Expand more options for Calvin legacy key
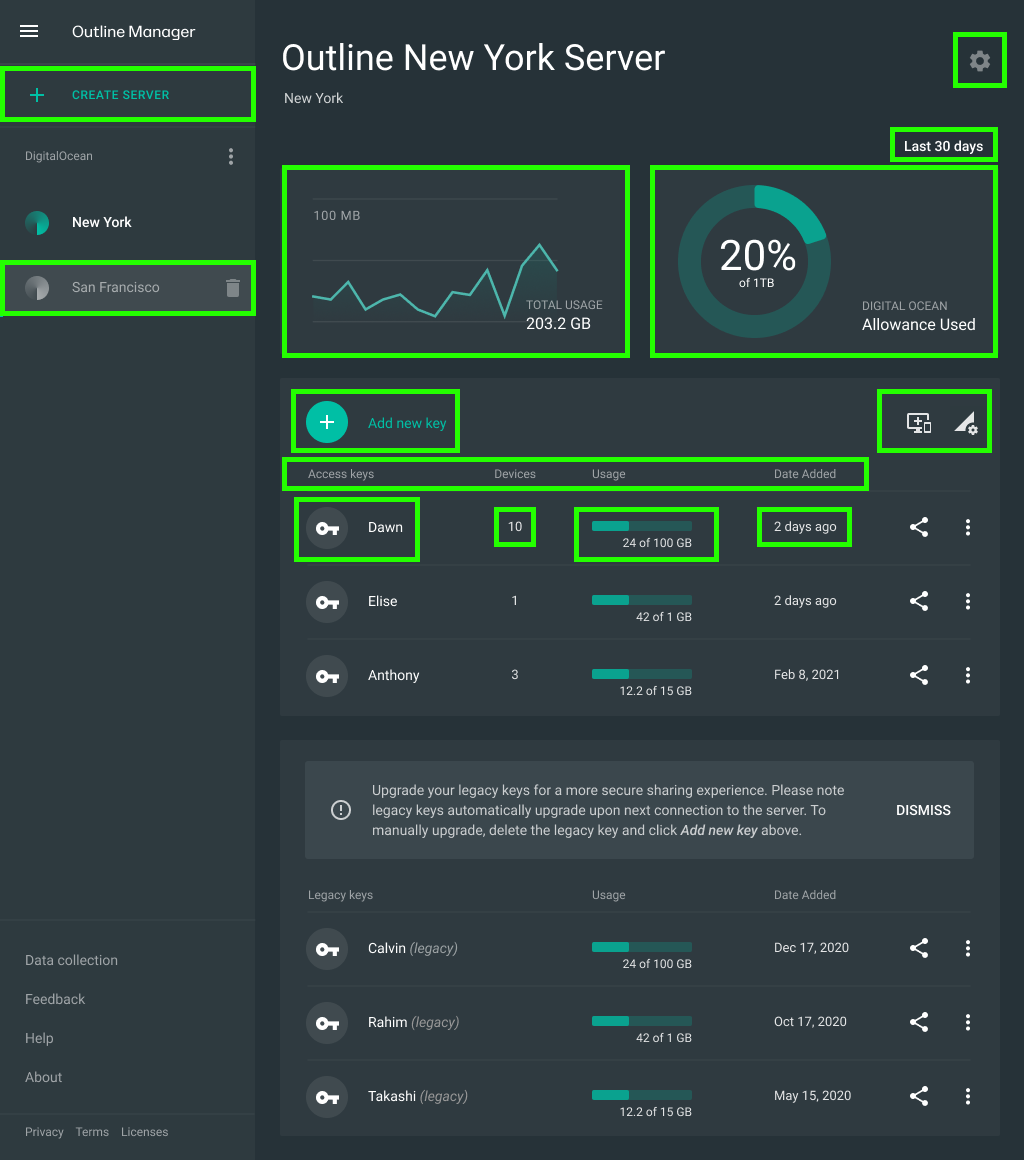The image size is (1024, 1160). 967,948
